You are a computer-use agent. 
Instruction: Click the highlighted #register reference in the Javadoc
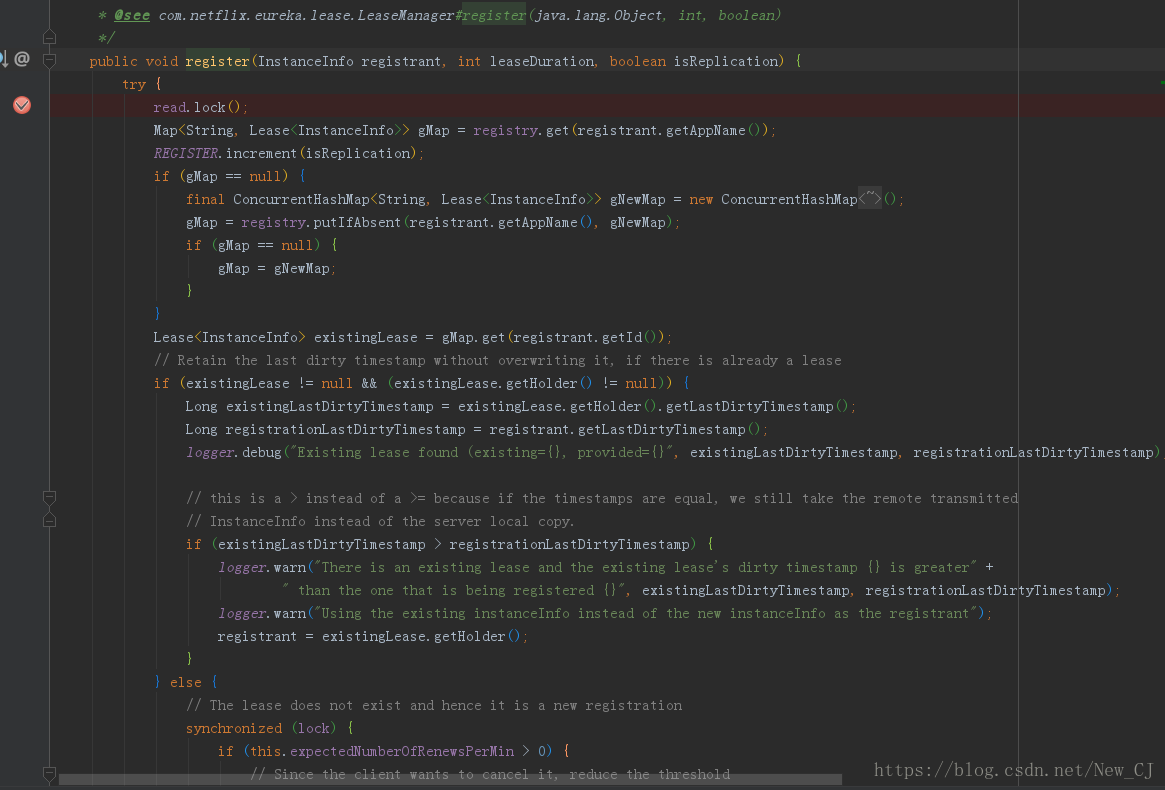point(494,15)
